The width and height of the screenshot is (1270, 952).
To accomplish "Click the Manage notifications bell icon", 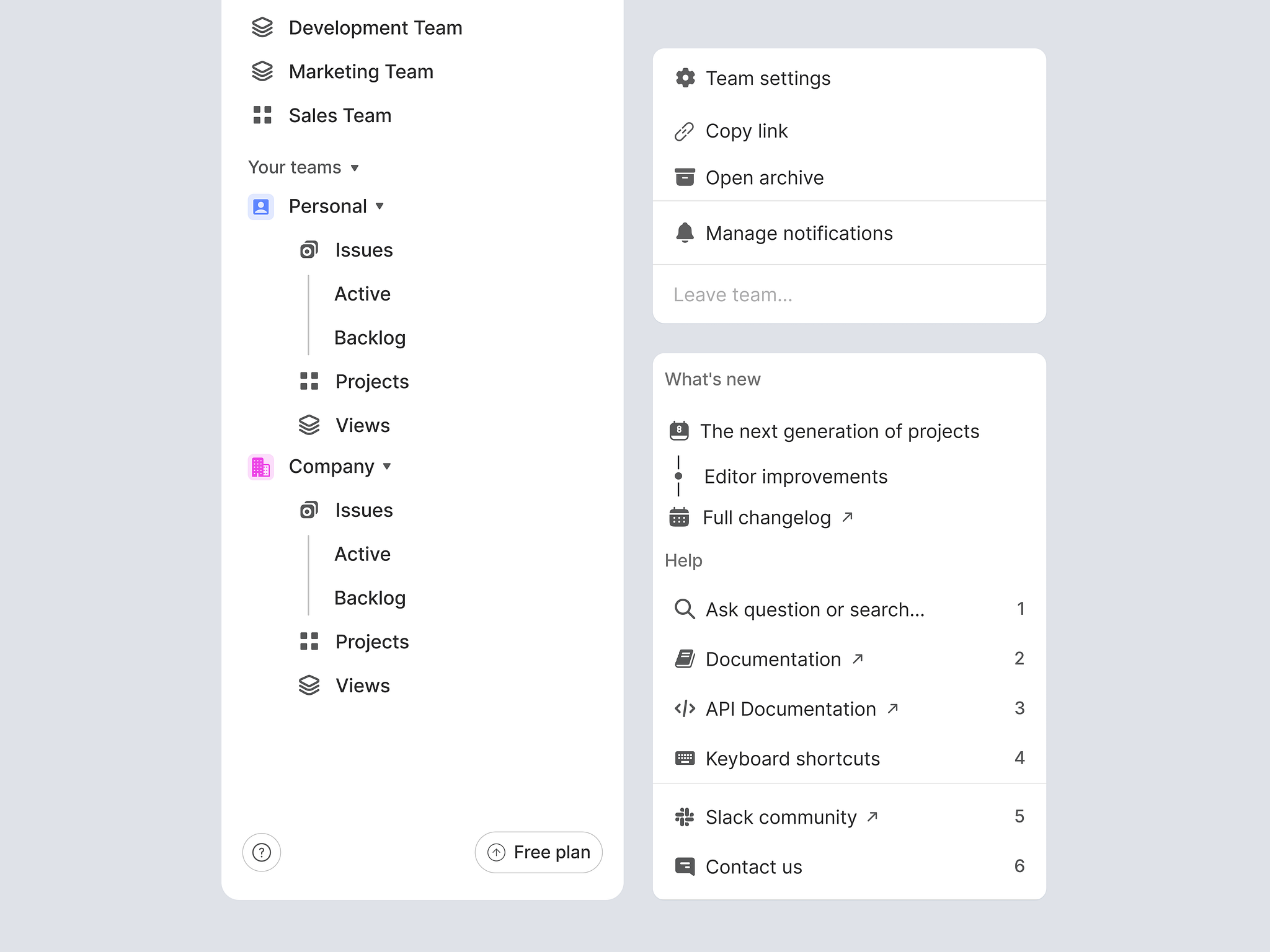I will click(x=685, y=233).
